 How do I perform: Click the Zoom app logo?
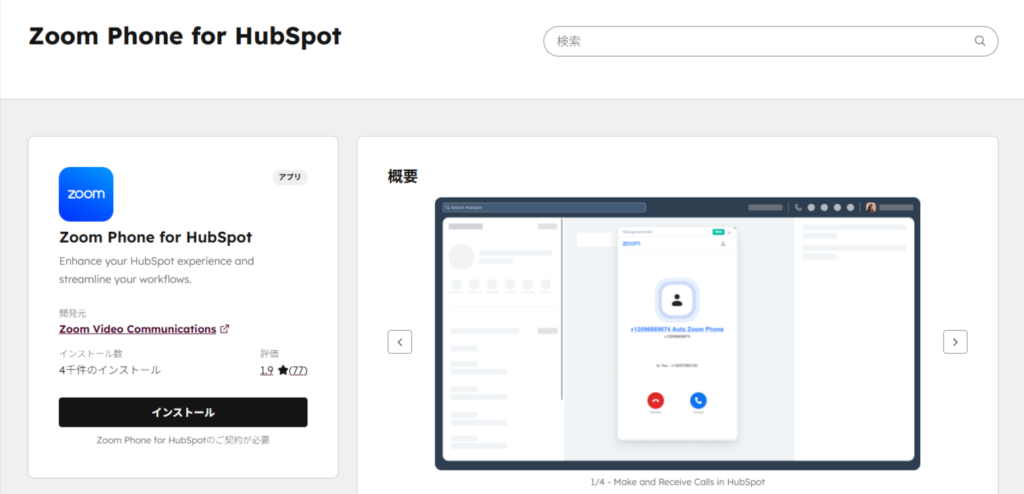coord(86,194)
